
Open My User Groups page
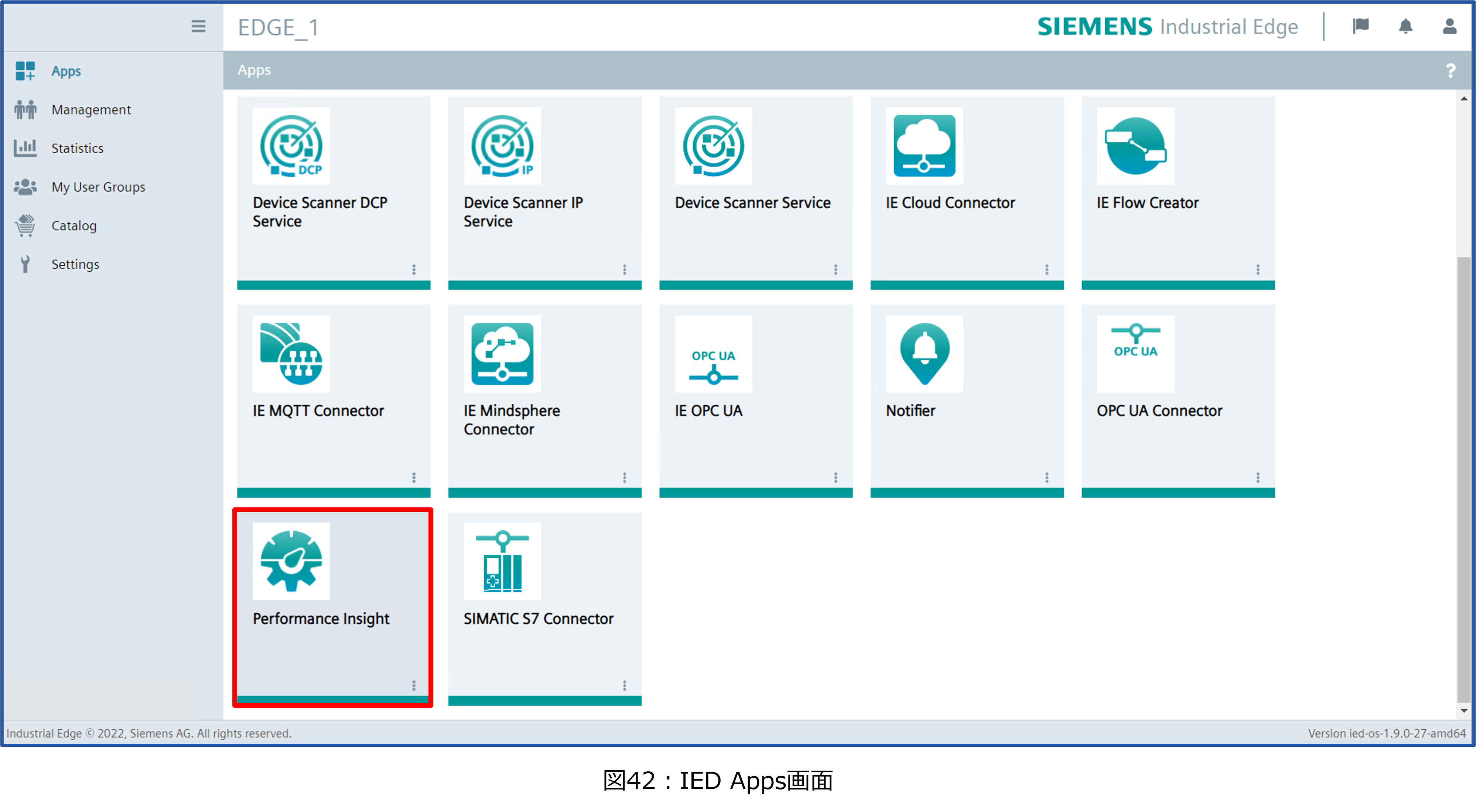point(98,187)
